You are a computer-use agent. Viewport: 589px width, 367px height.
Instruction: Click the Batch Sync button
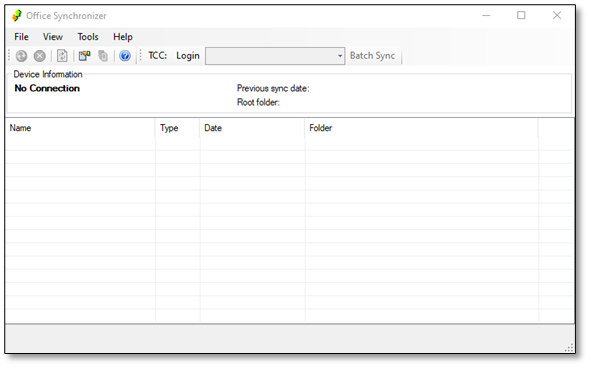tap(373, 56)
